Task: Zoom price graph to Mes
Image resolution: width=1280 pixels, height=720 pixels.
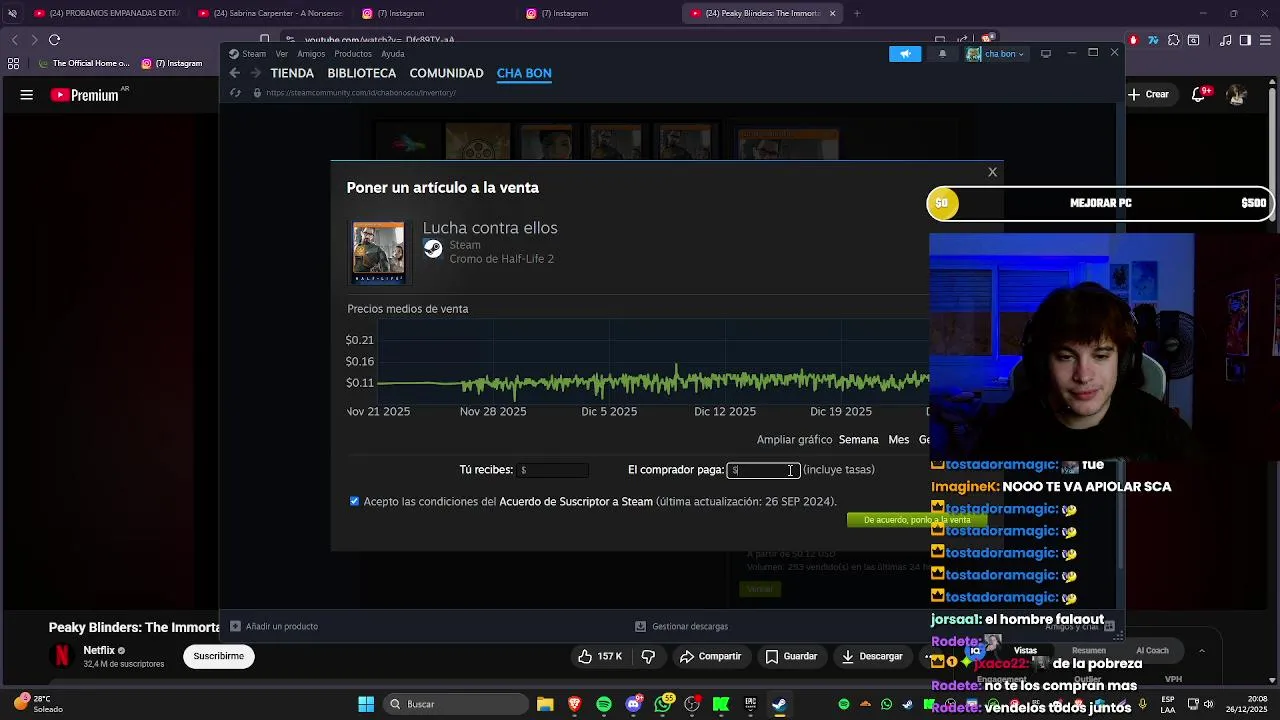Action: pos(899,440)
